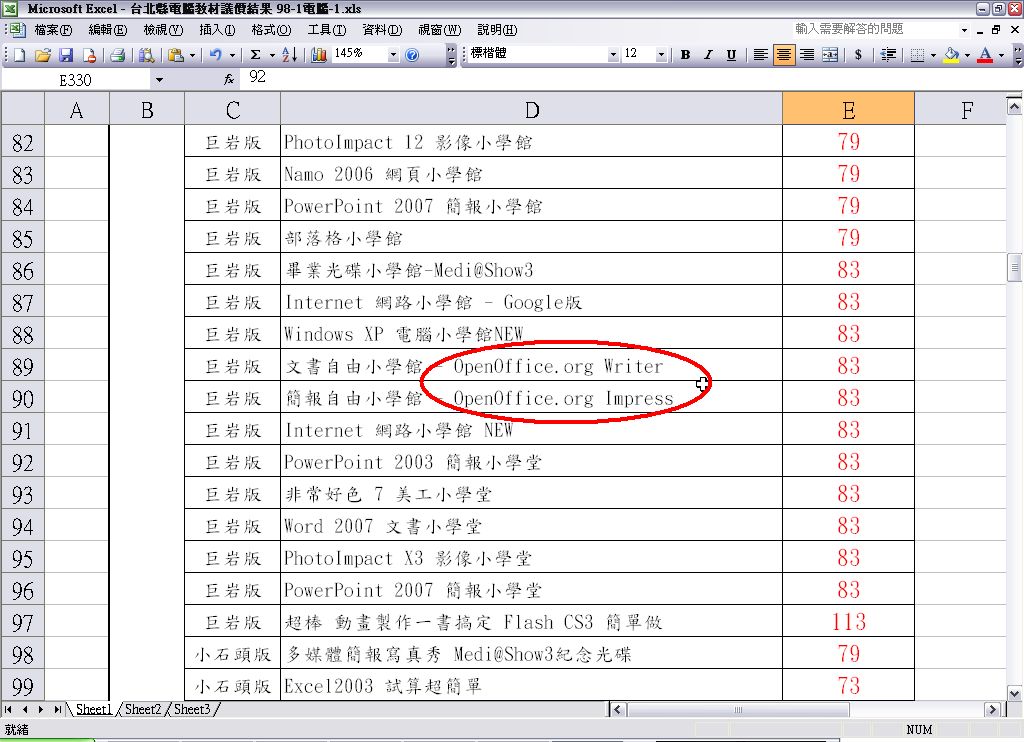The height and width of the screenshot is (742, 1024).
Task: Undo the last action
Action: (216, 56)
